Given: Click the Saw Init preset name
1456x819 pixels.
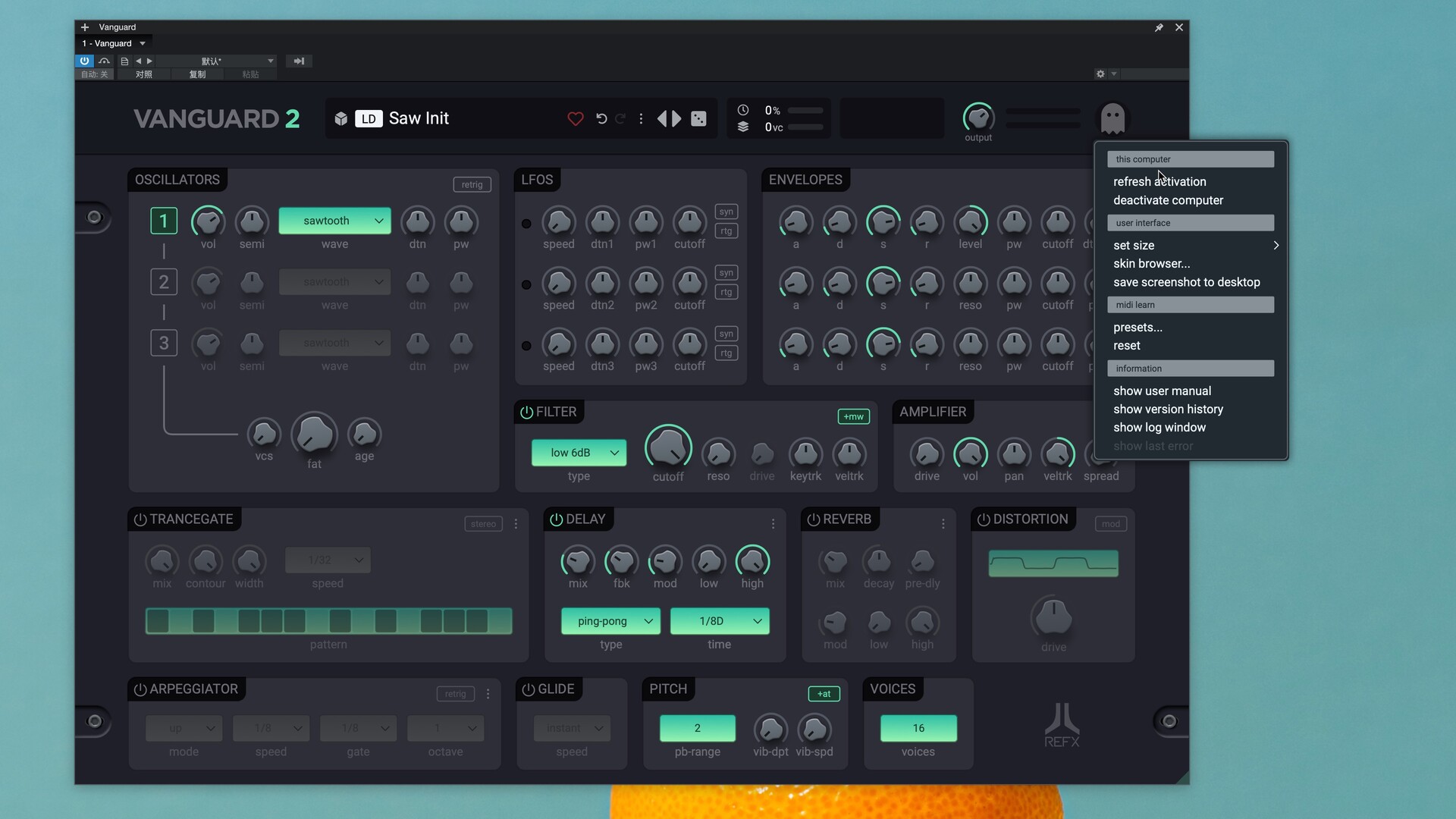Looking at the screenshot, I should (x=419, y=118).
